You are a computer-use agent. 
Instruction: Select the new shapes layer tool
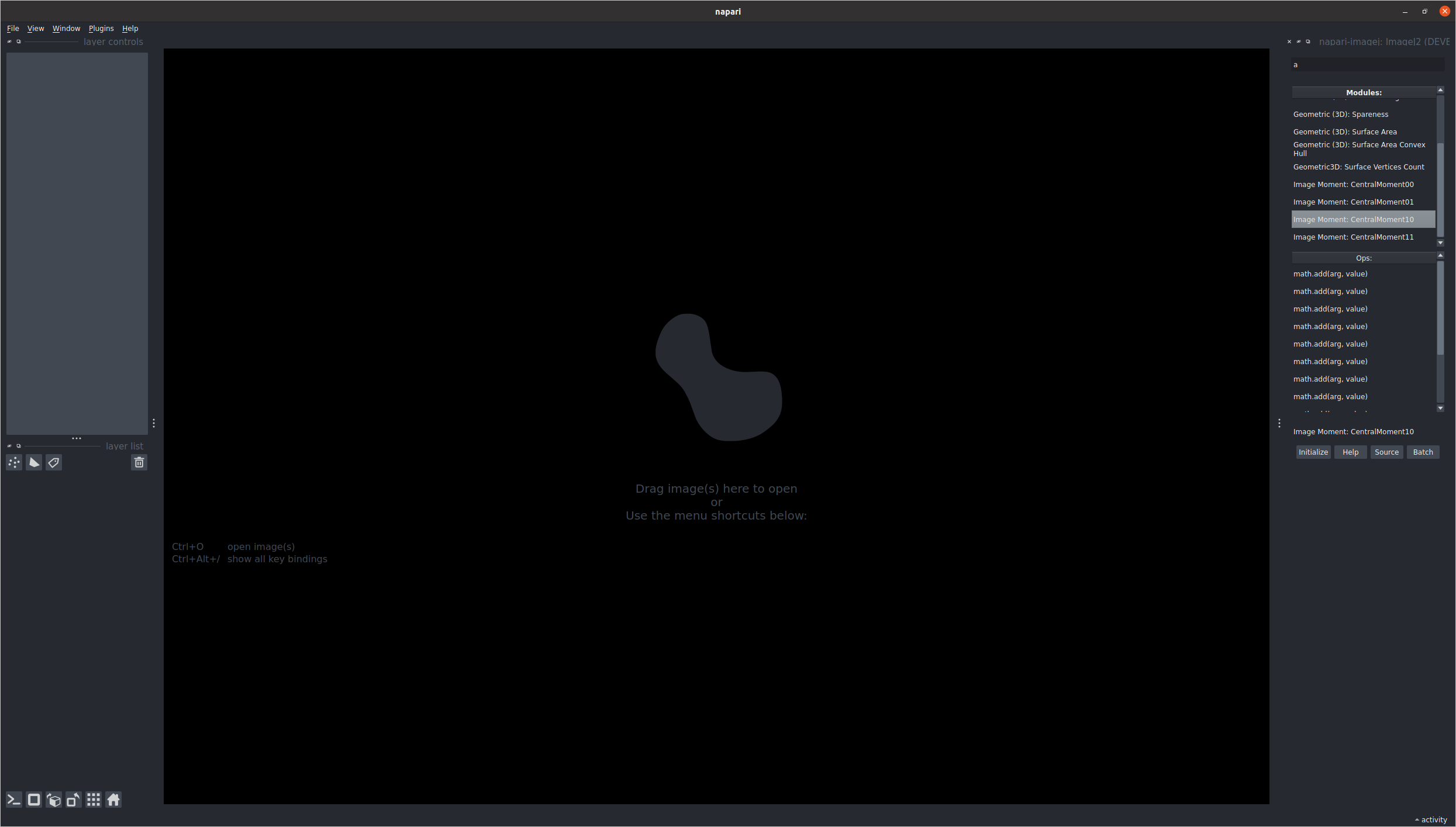[33, 462]
